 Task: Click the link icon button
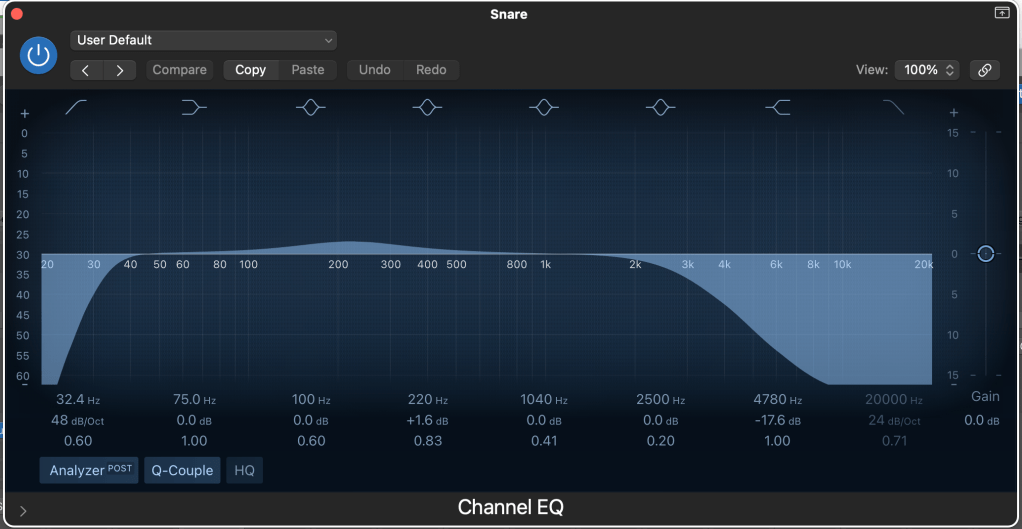[x=984, y=70]
